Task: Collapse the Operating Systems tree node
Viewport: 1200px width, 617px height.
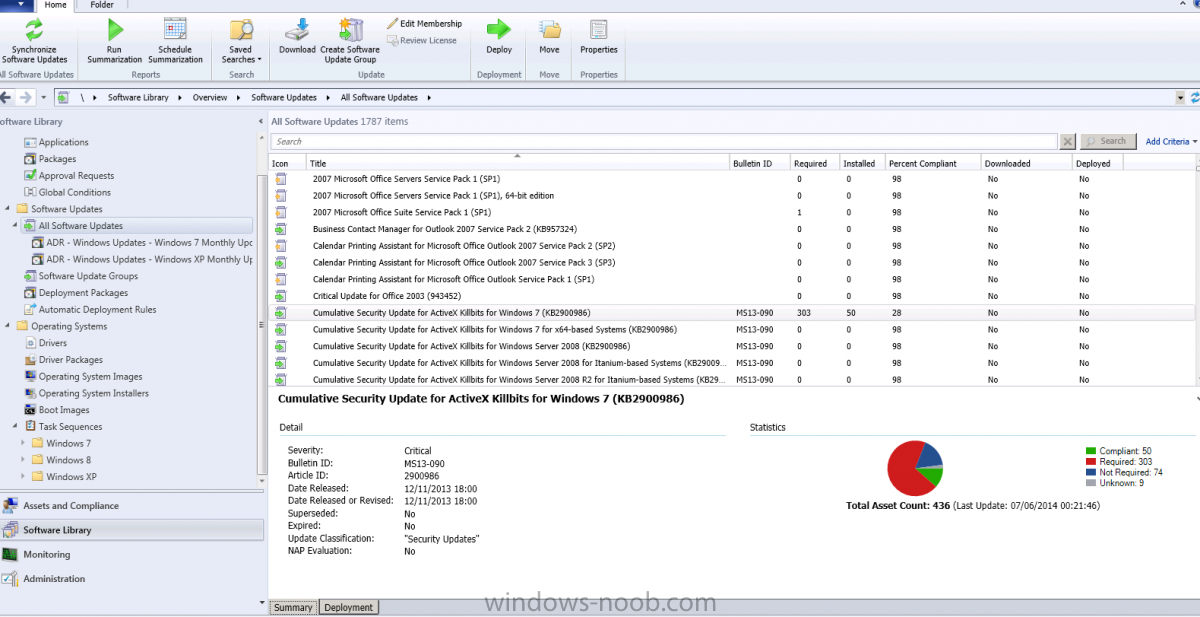Action: (x=9, y=326)
